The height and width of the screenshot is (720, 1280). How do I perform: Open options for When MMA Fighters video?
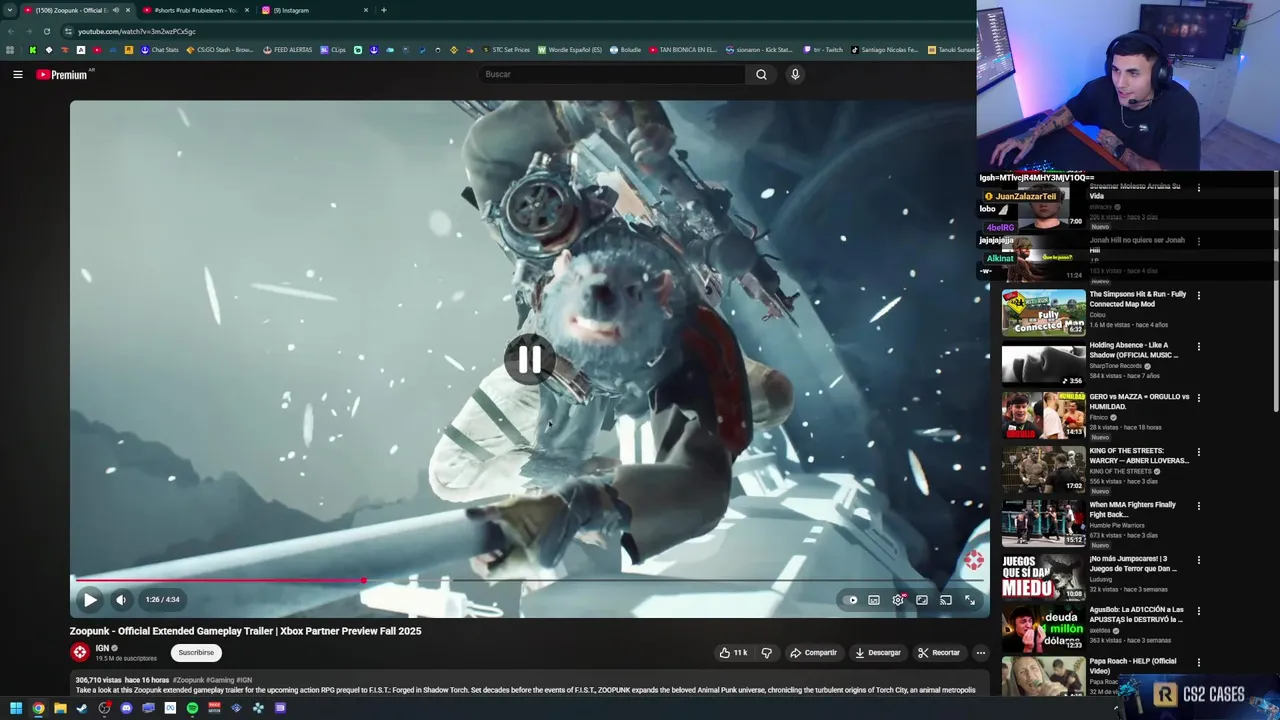(1198, 506)
